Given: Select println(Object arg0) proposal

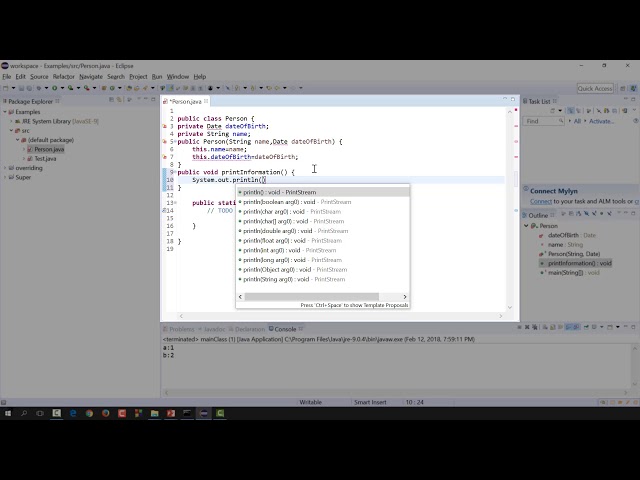Looking at the screenshot, I should point(322,269).
